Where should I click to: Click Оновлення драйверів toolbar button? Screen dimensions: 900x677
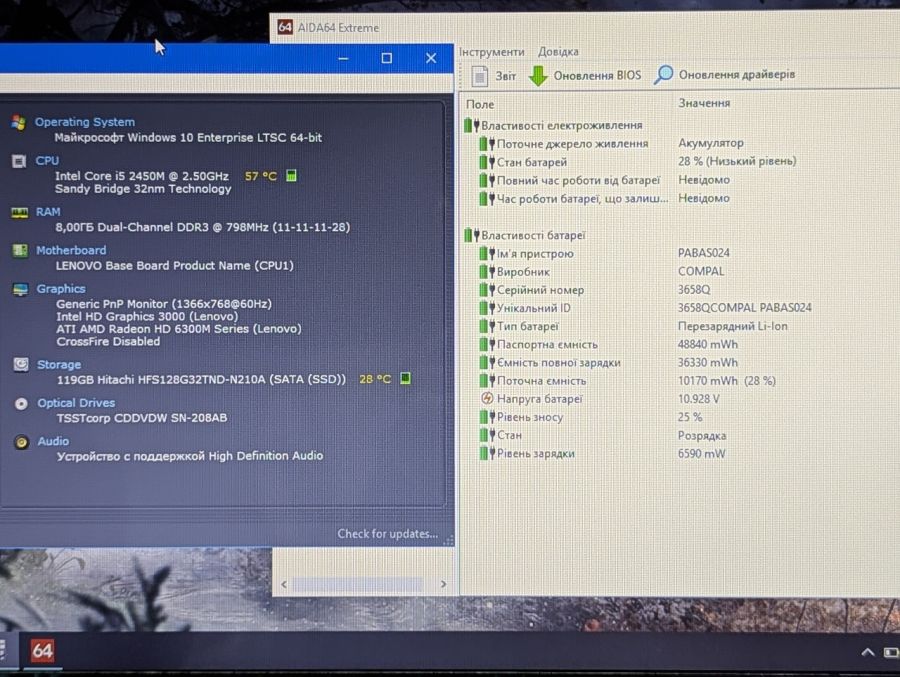pyautogui.click(x=724, y=75)
